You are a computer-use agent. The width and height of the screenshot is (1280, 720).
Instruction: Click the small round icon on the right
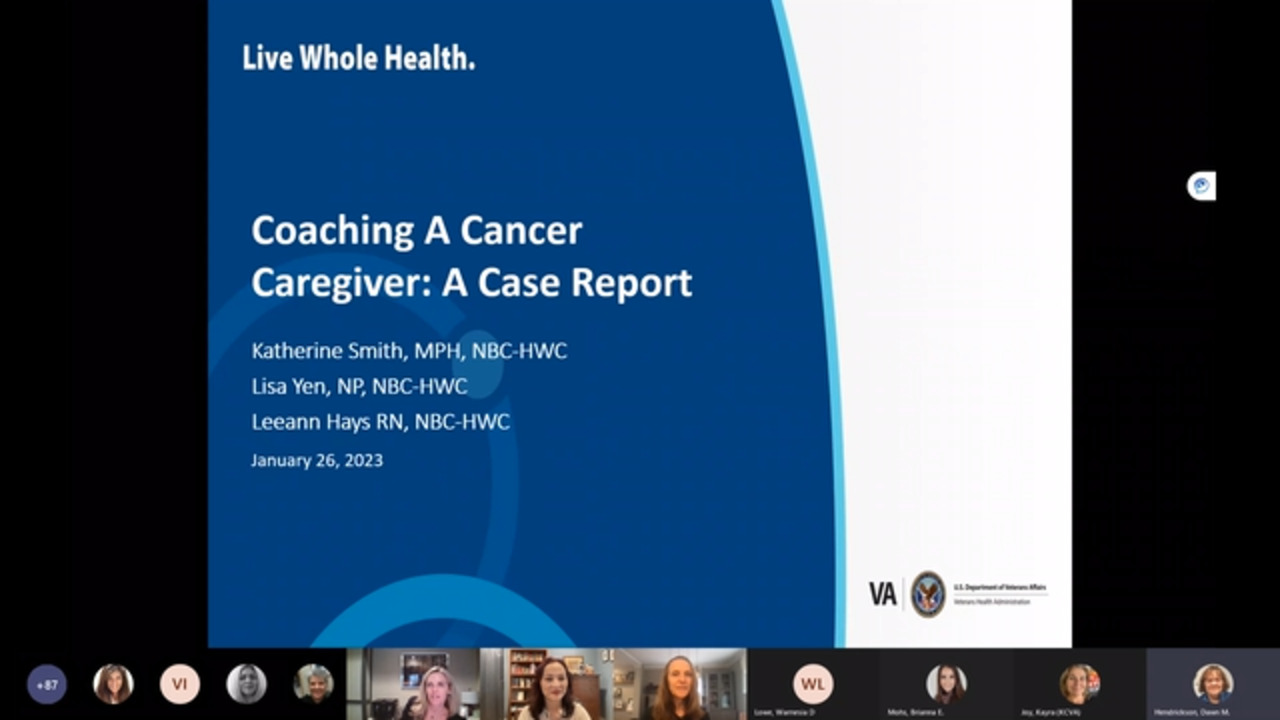1201,186
